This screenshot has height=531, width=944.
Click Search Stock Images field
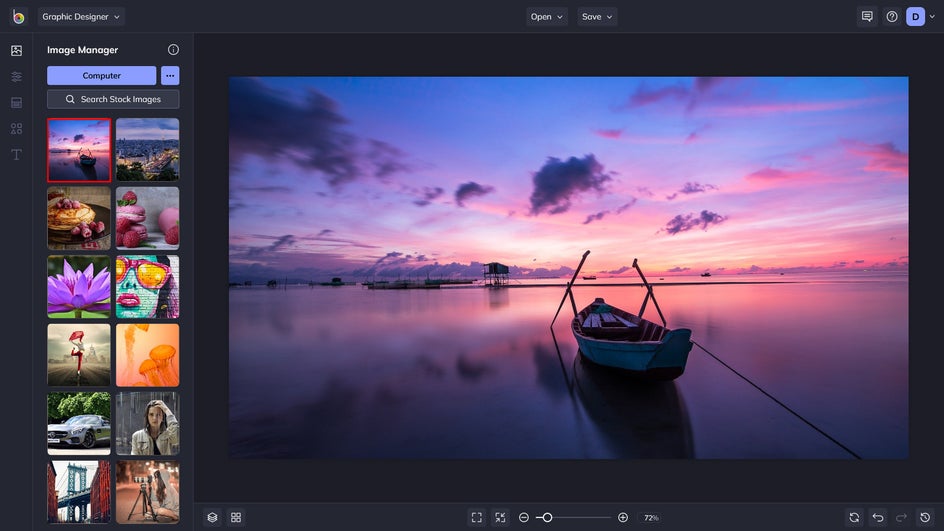113,99
